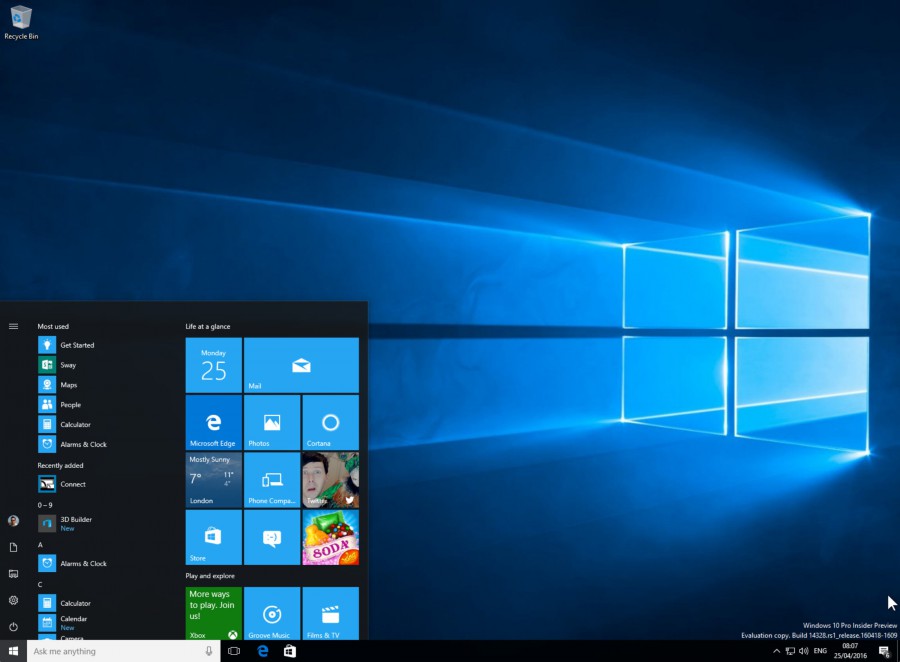Open the Xbox tile
The image size is (900, 662).
pyautogui.click(x=214, y=613)
